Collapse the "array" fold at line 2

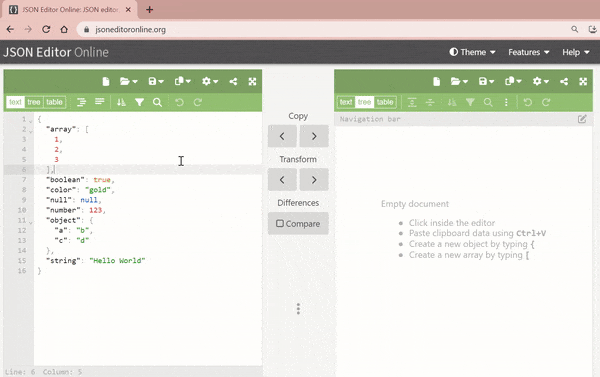click(31, 131)
